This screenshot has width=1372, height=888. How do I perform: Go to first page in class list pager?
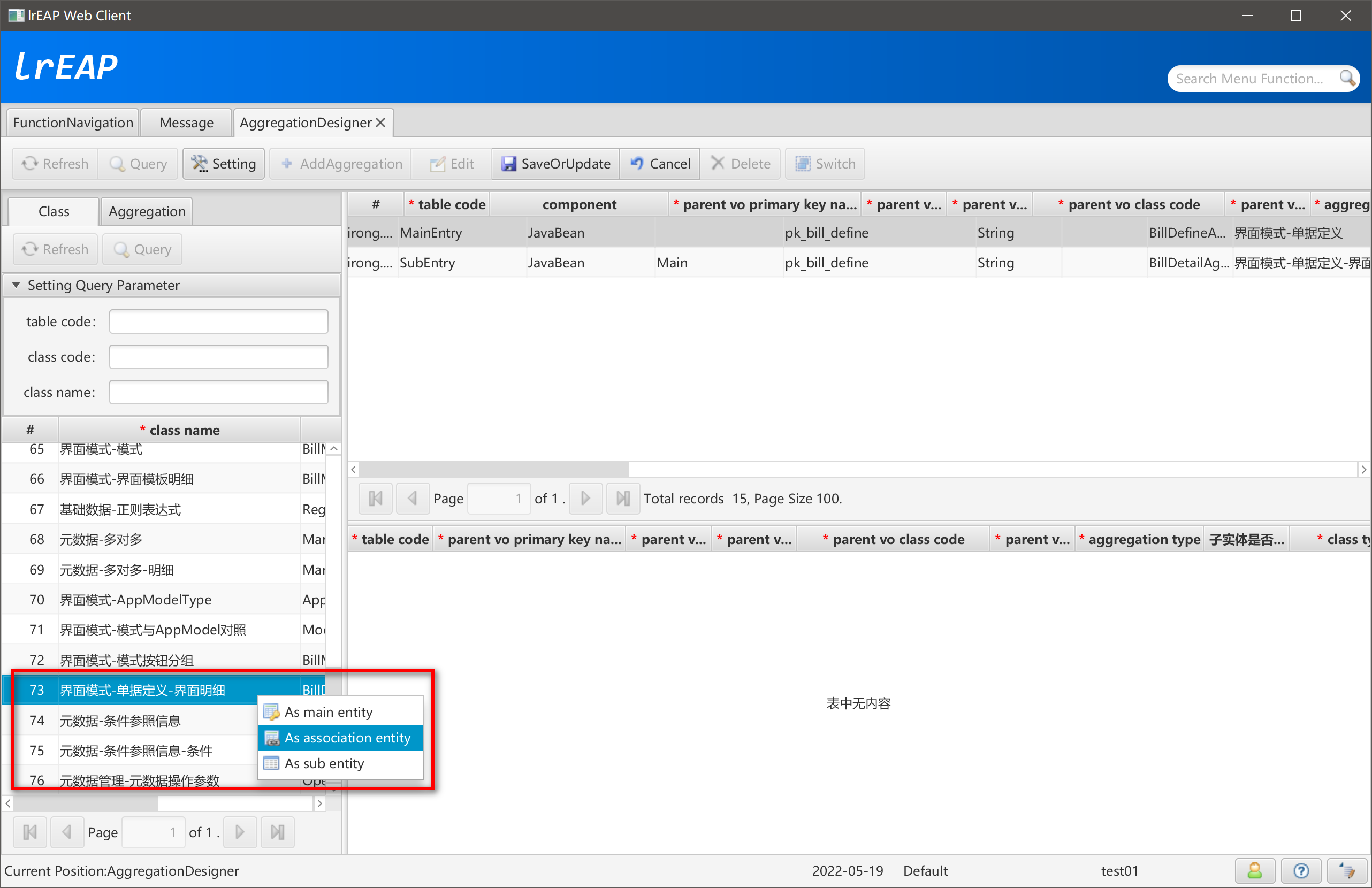coord(30,832)
